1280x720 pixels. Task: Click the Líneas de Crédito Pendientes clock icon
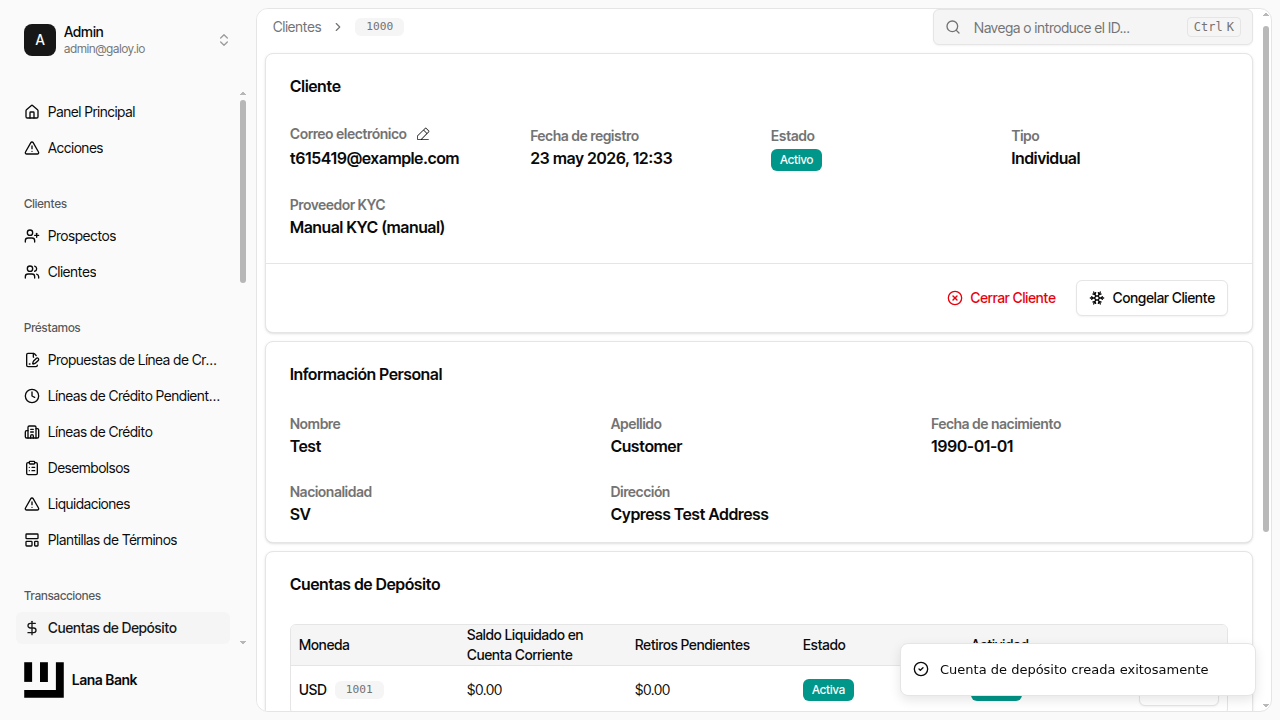click(x=32, y=396)
